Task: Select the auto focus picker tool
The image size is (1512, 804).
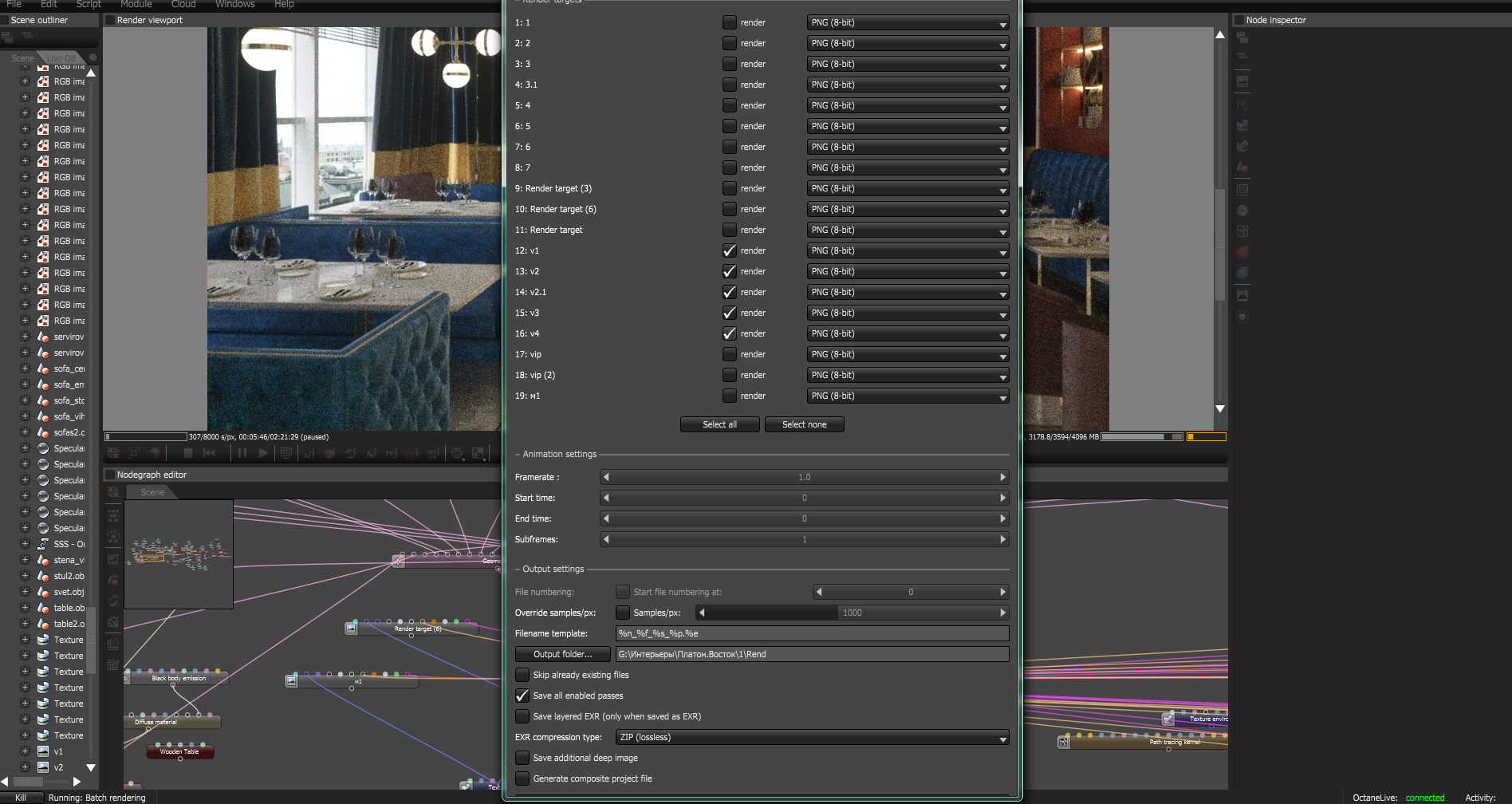Action: [309, 454]
